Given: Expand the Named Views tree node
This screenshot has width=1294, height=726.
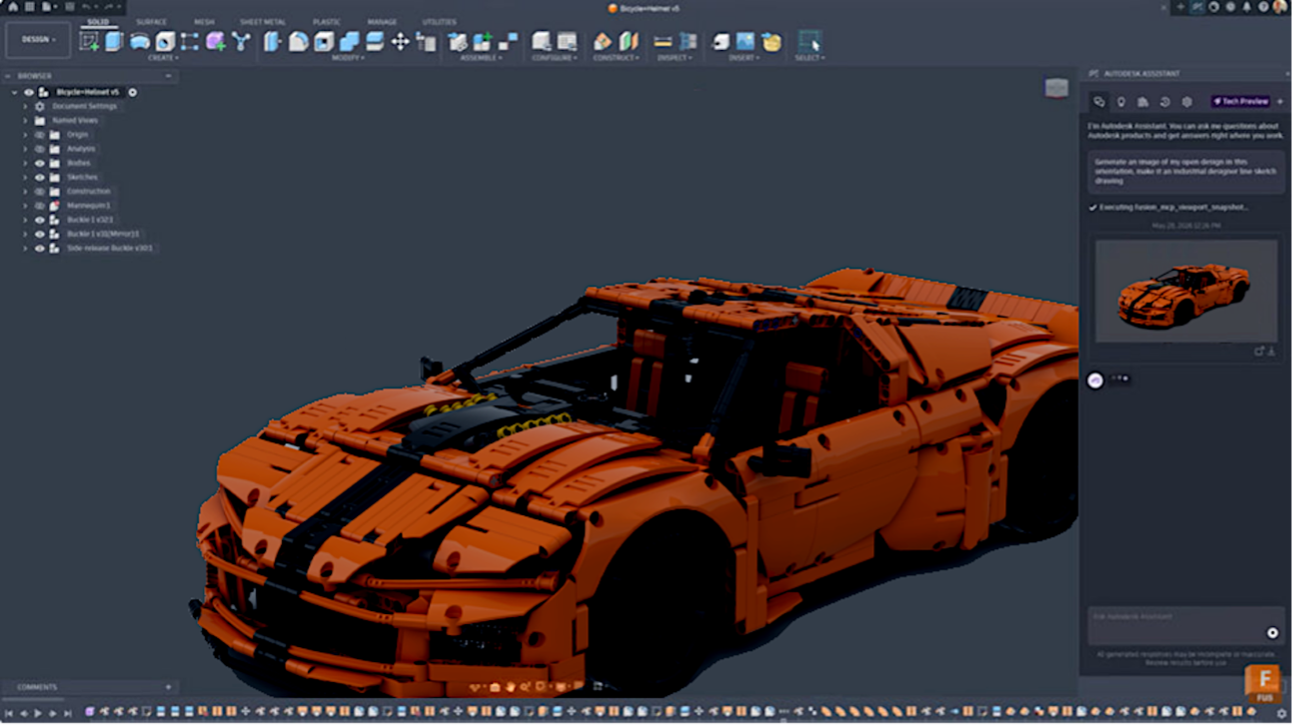Looking at the screenshot, I should (25, 120).
